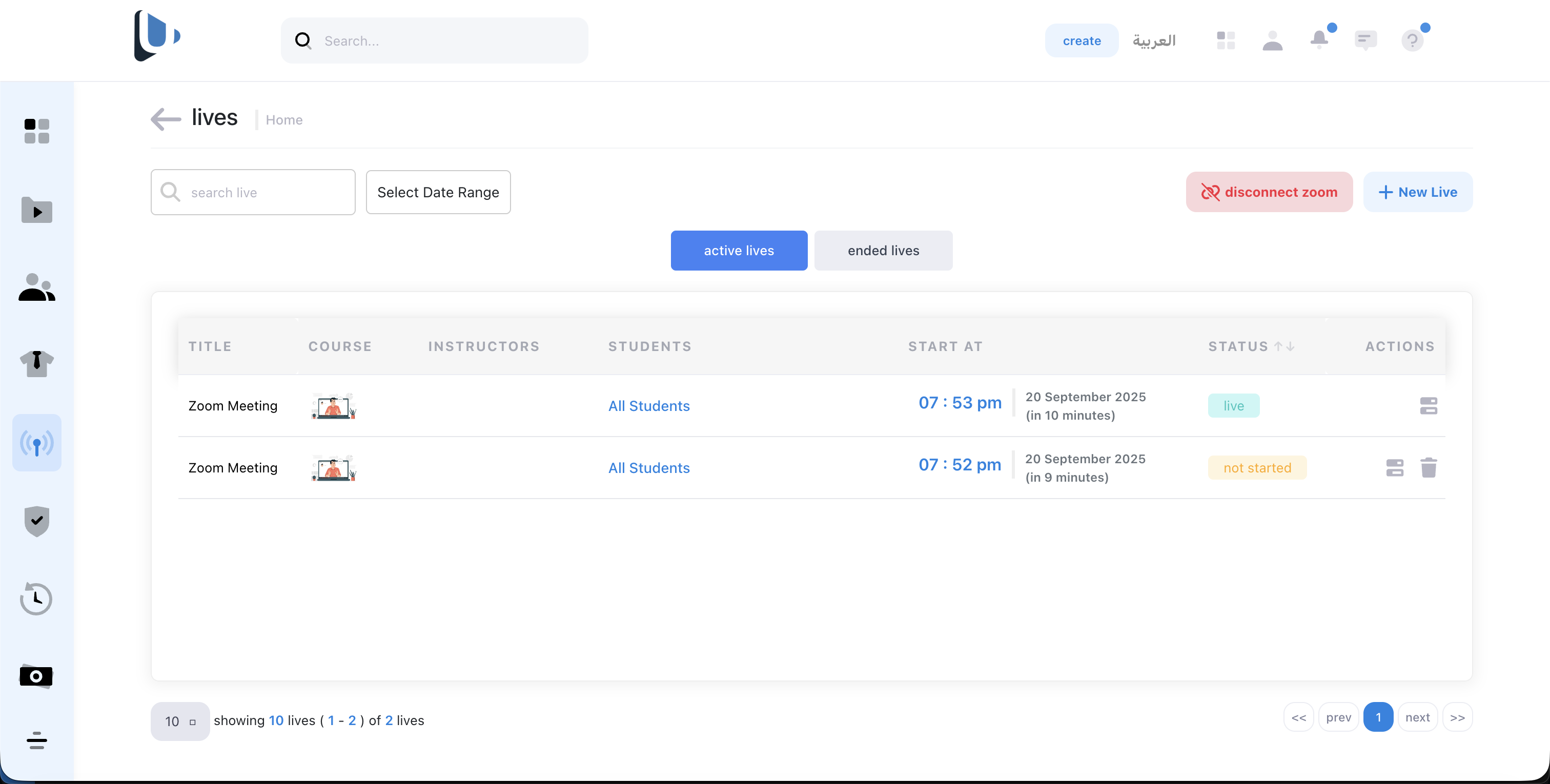Open the user profile icon in header
Image resolution: width=1550 pixels, height=784 pixels.
(x=1273, y=40)
